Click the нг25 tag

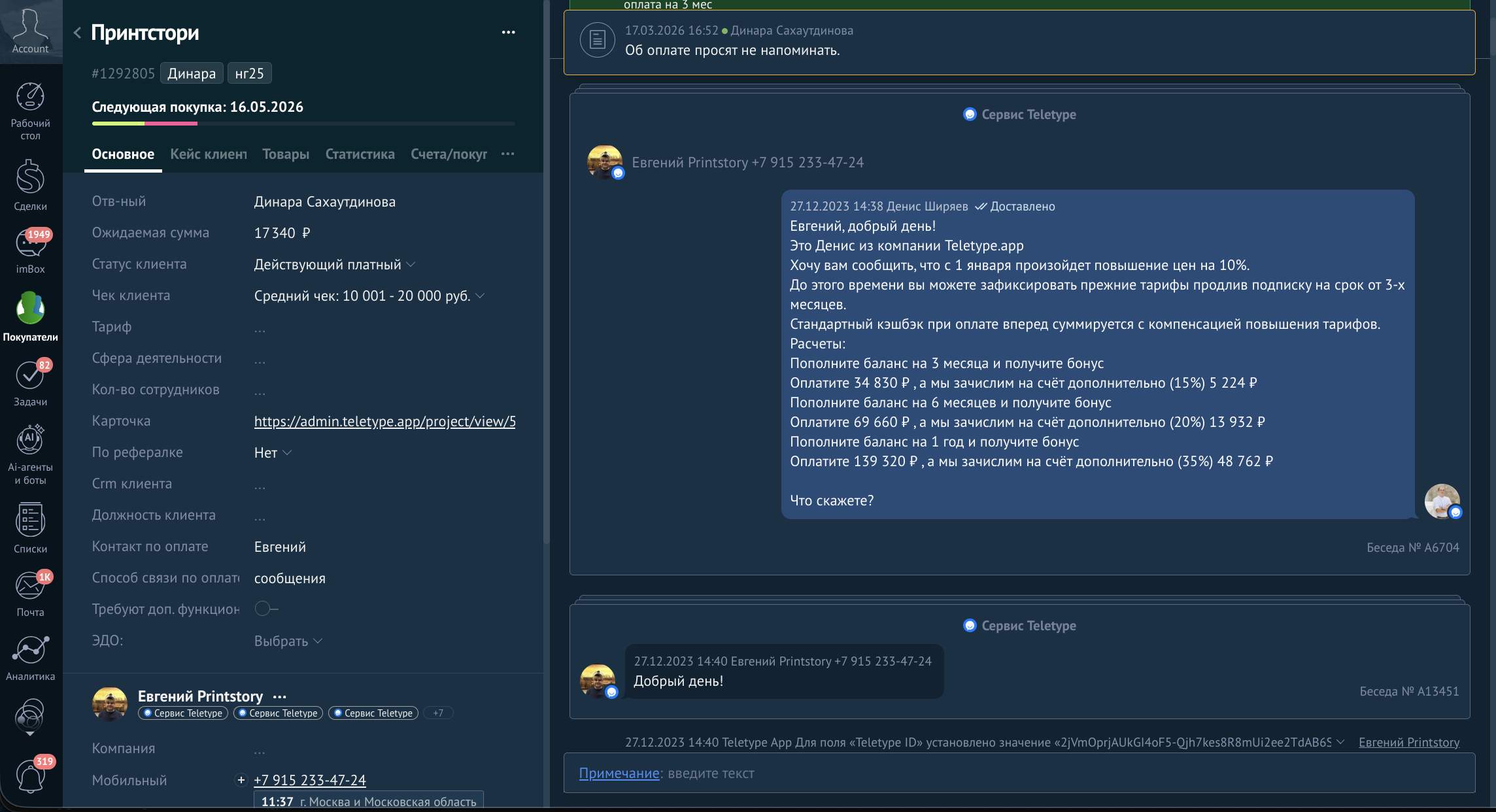pyautogui.click(x=250, y=73)
